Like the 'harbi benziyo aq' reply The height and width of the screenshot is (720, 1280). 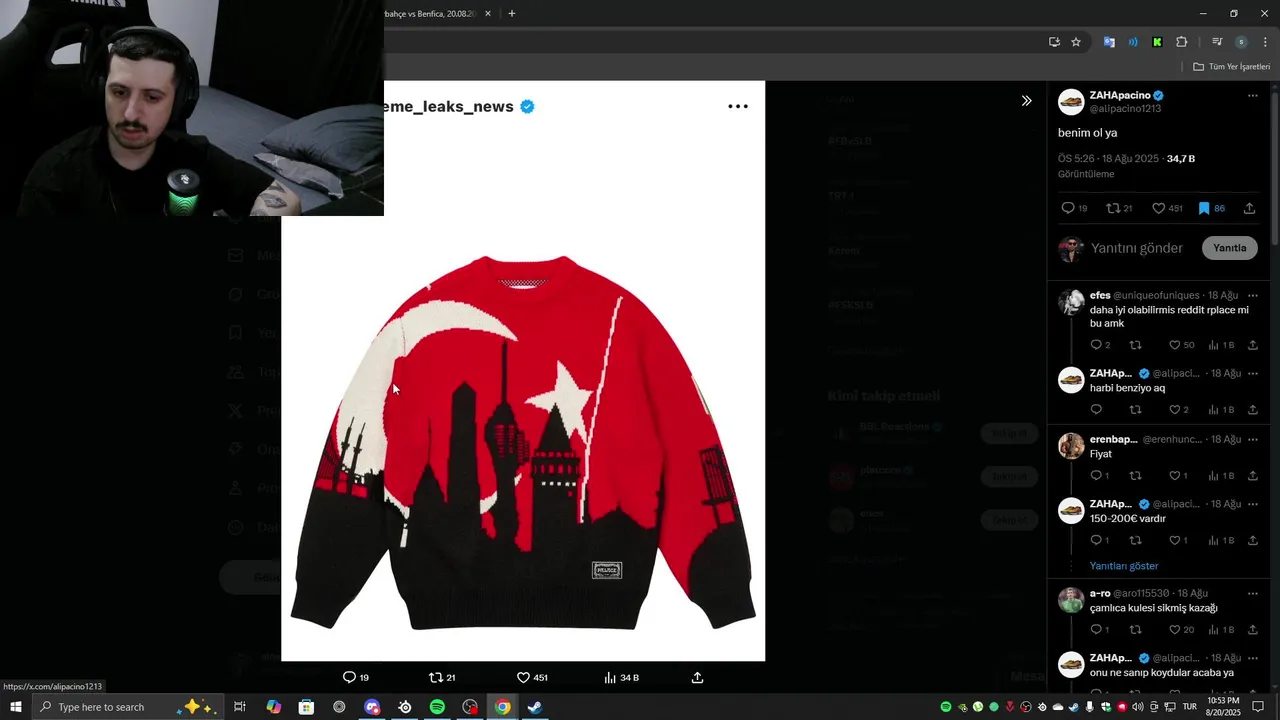tap(1179, 410)
